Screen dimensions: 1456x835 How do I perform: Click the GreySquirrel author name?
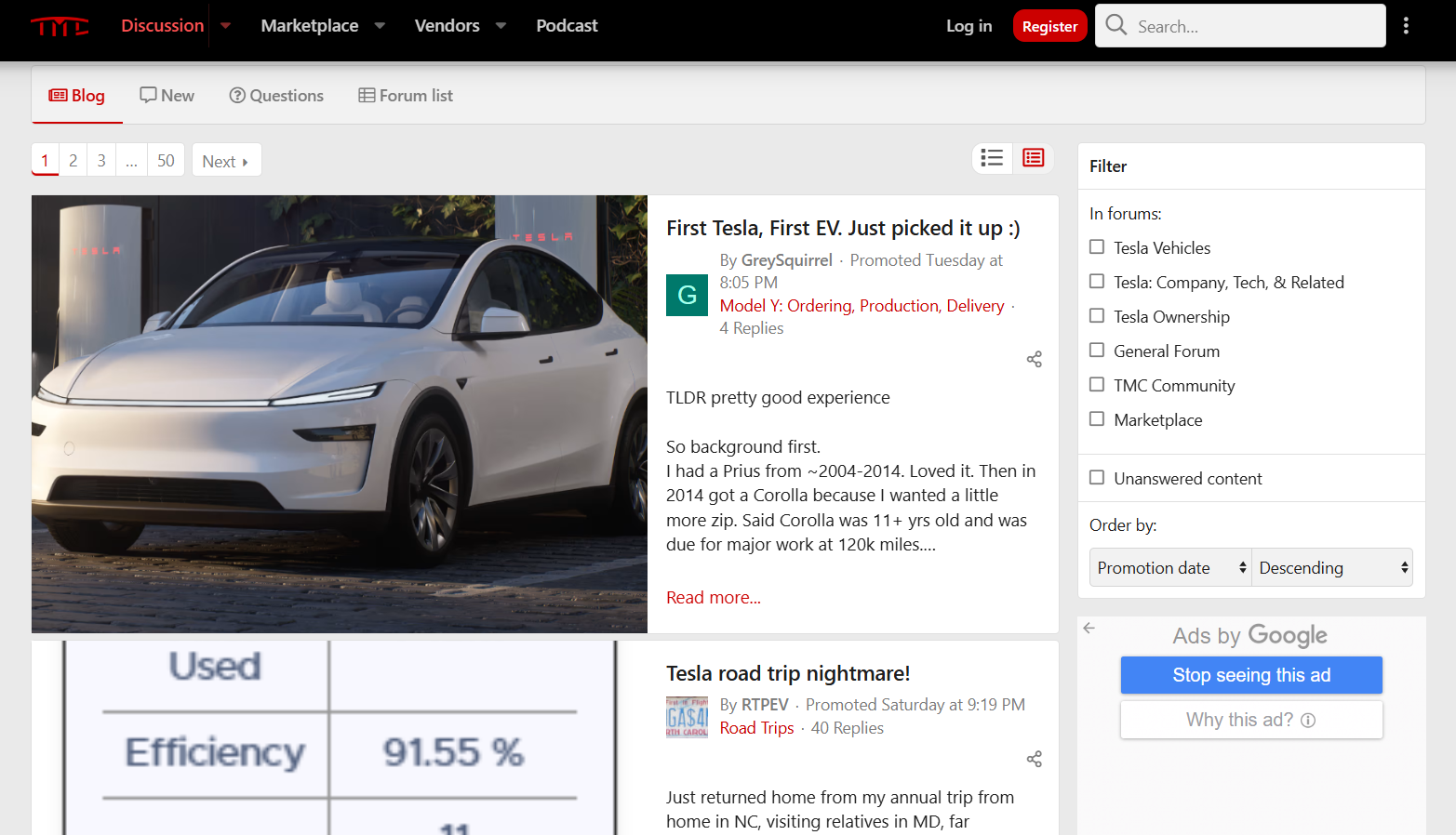pos(786,260)
